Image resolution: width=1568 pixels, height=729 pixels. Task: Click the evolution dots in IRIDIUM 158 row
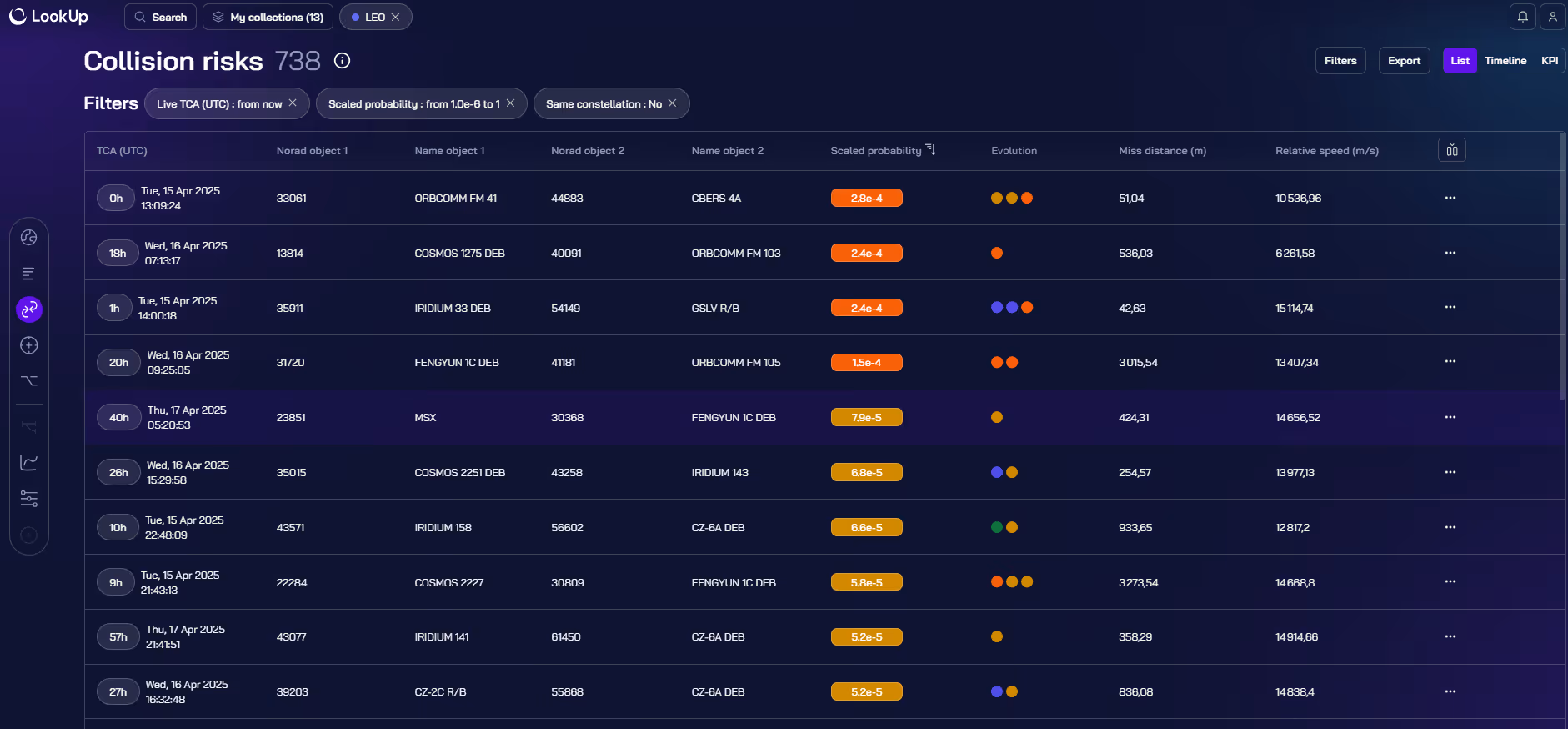1004,527
